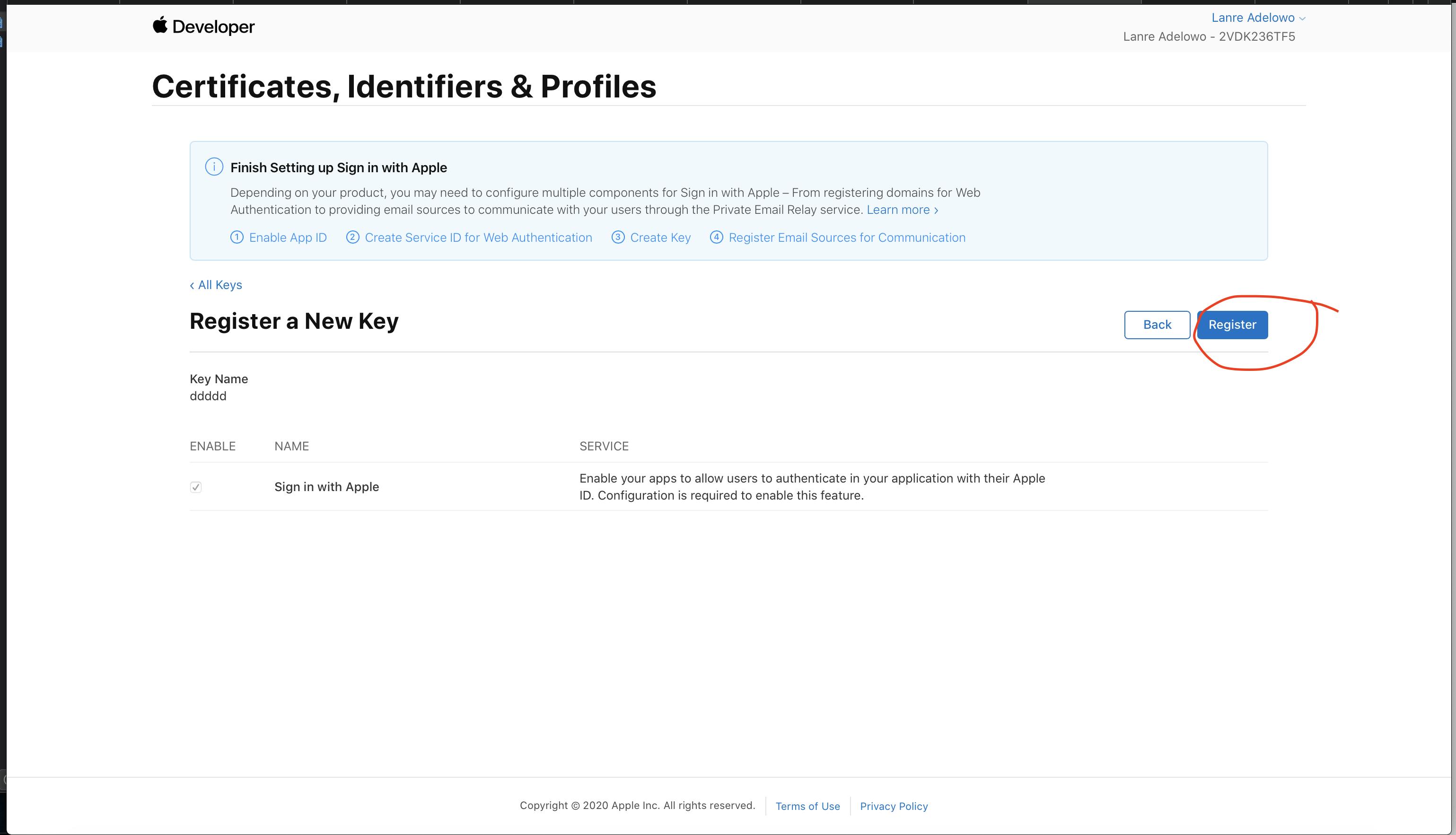Open the Lanre Adelowo account dropdown
Screen dimensions: 1456x835
tap(1258, 18)
